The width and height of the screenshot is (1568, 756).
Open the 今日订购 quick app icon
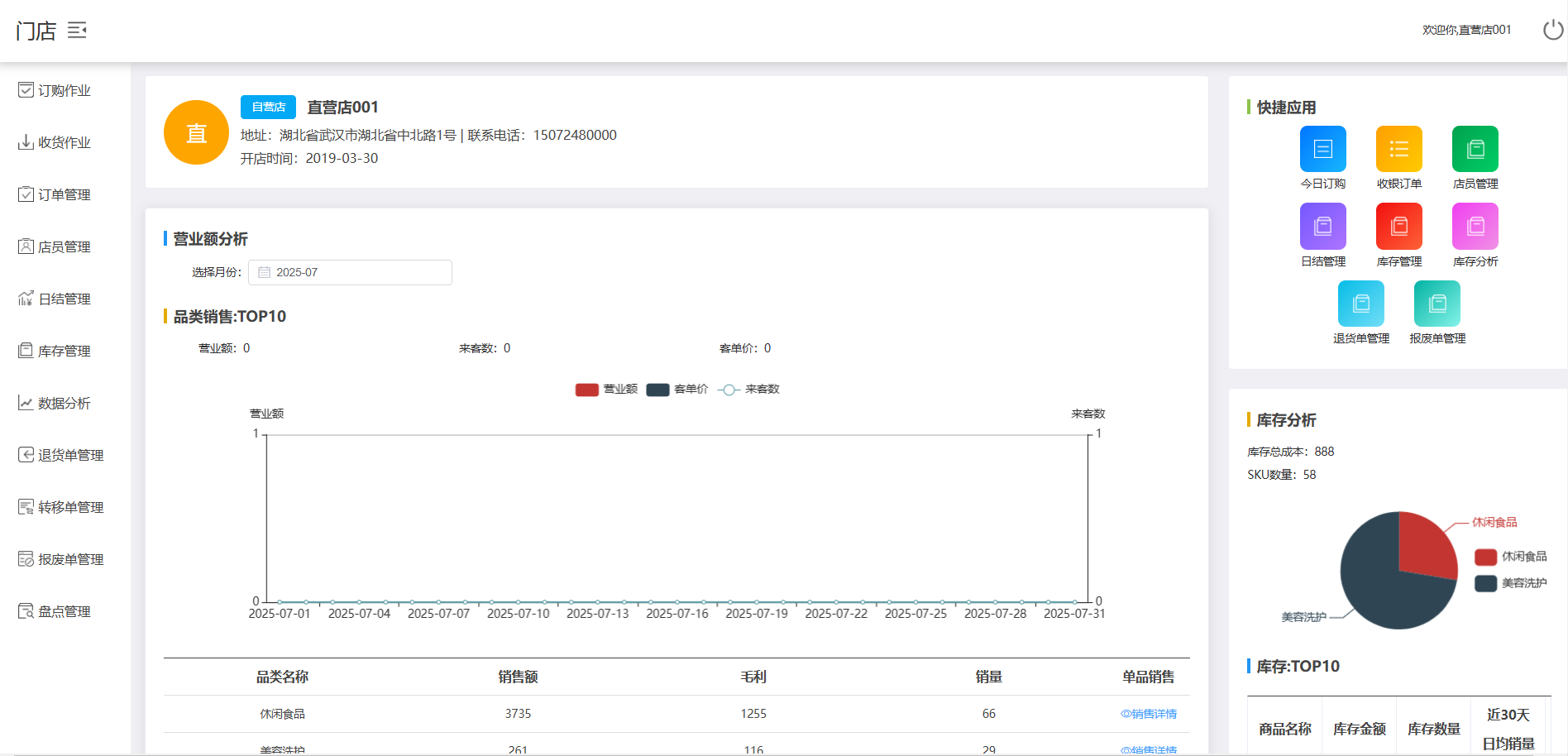point(1322,149)
